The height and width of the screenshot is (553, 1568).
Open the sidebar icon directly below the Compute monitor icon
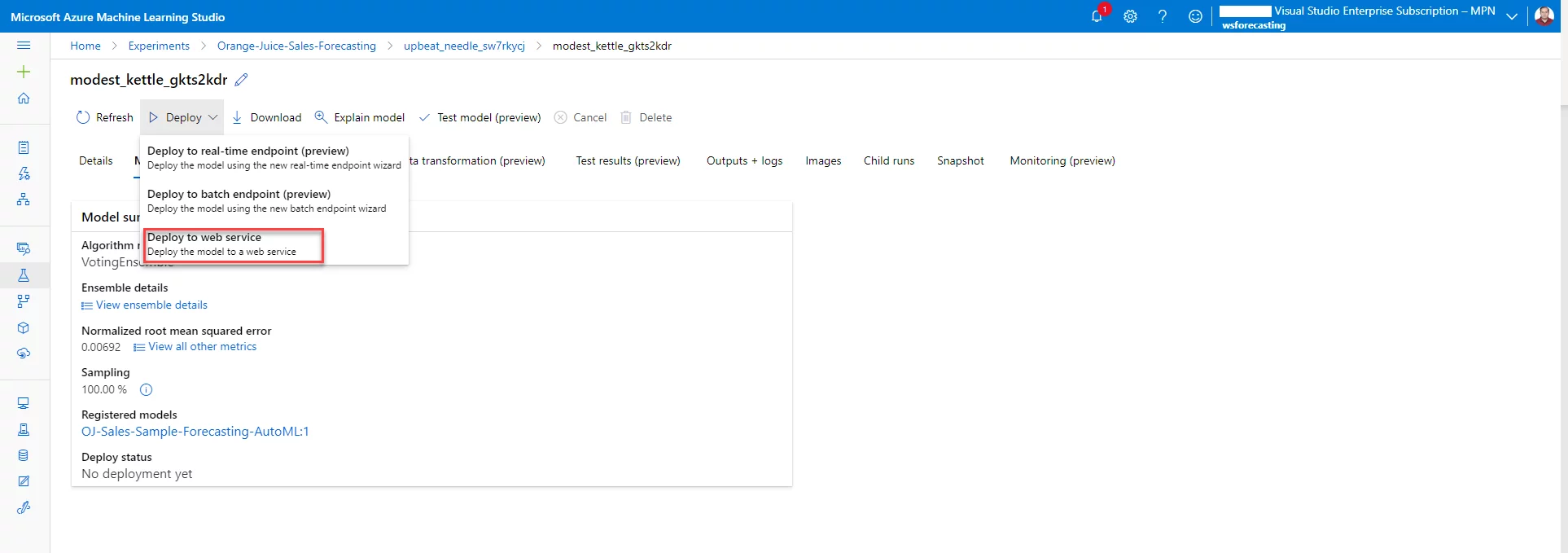(24, 429)
